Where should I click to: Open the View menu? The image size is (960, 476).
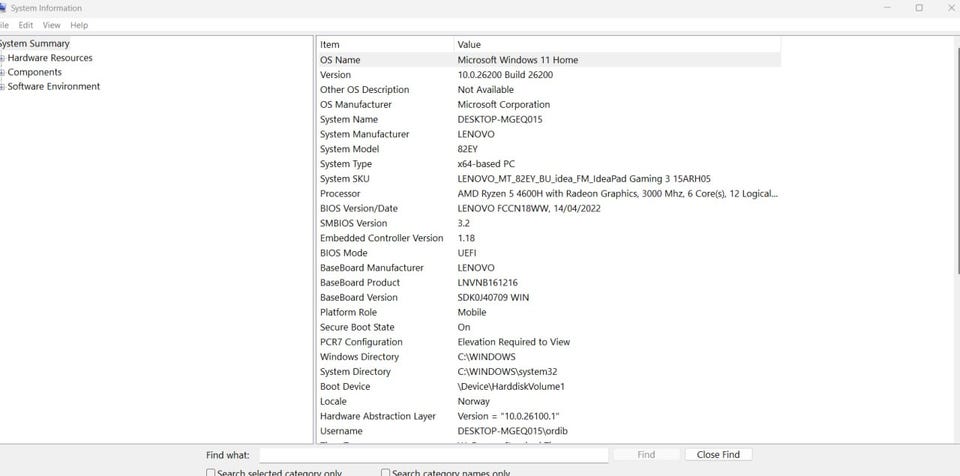[51, 25]
